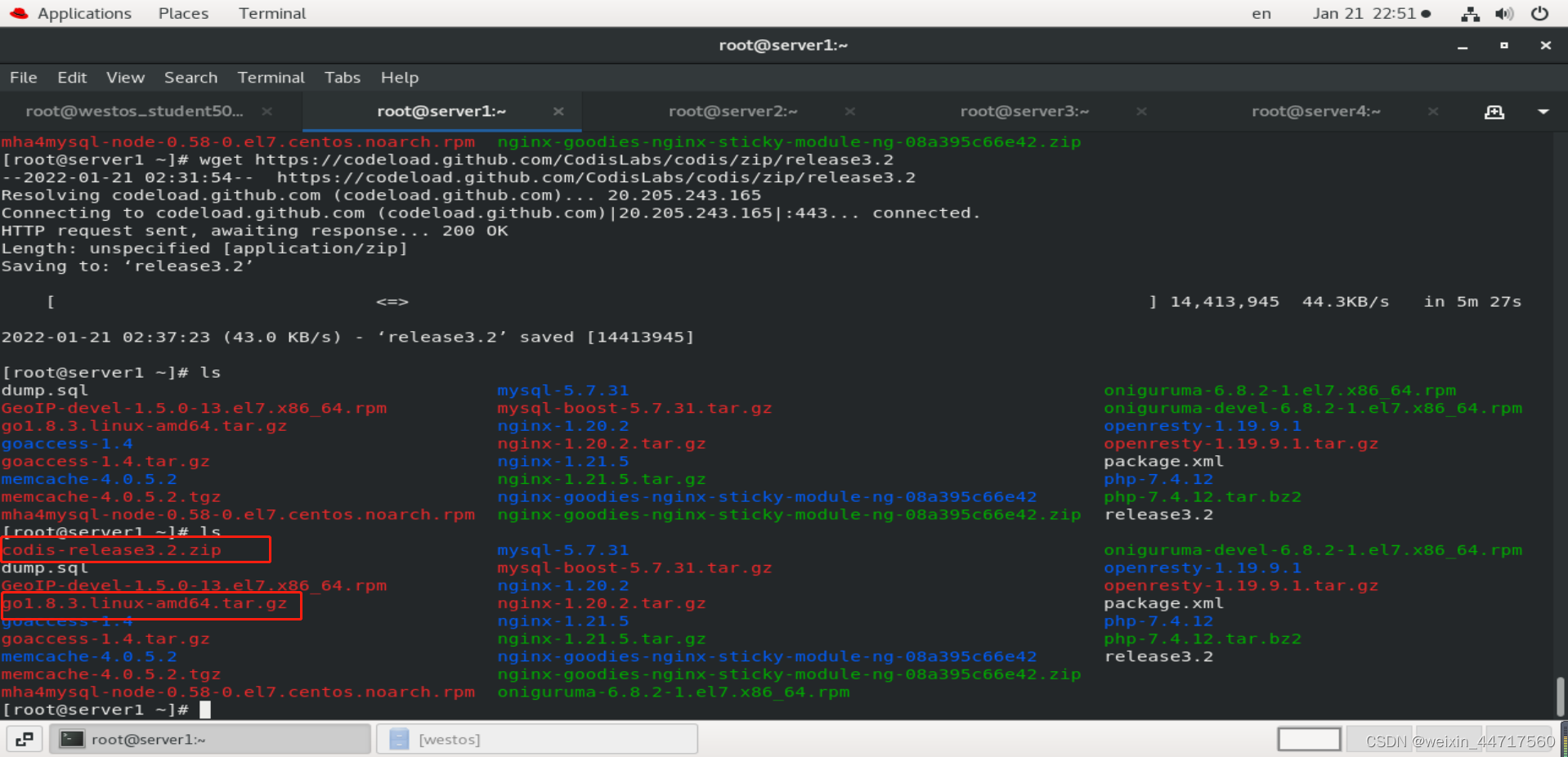Viewport: 1568px width, 757px height.
Task: Select the root@server1 tab
Action: click(x=441, y=111)
